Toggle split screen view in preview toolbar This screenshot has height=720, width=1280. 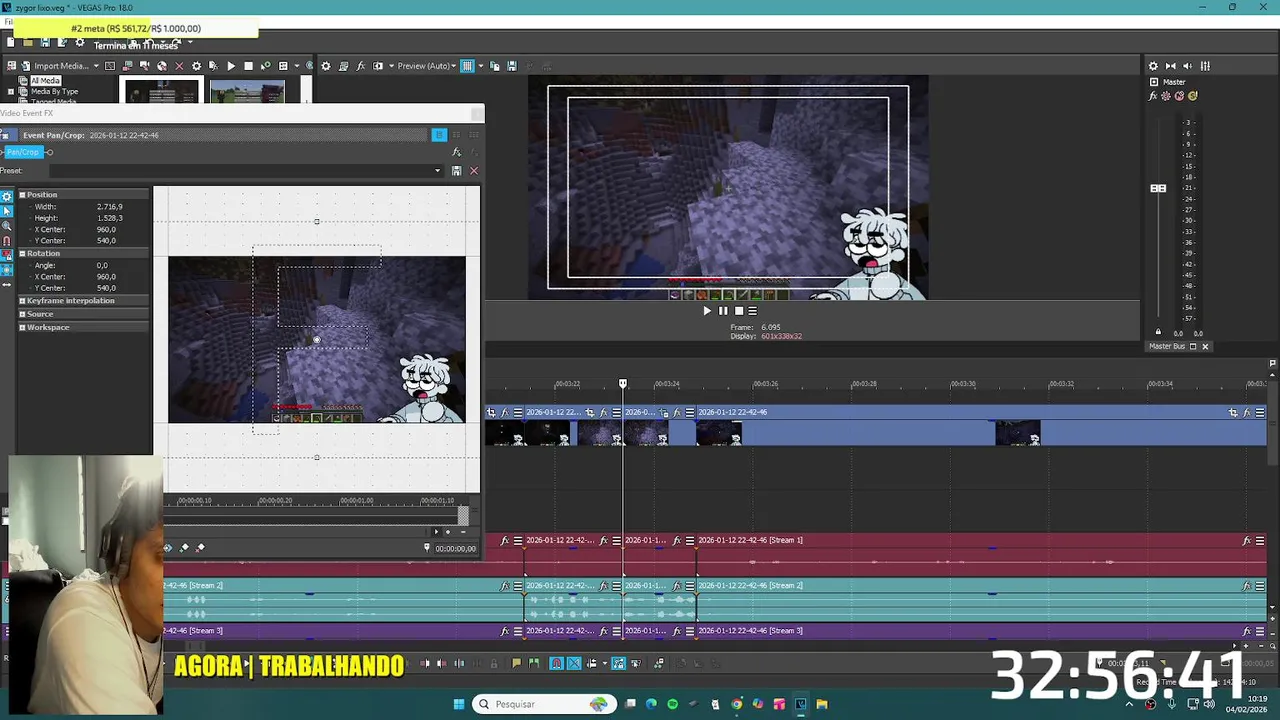[378, 66]
